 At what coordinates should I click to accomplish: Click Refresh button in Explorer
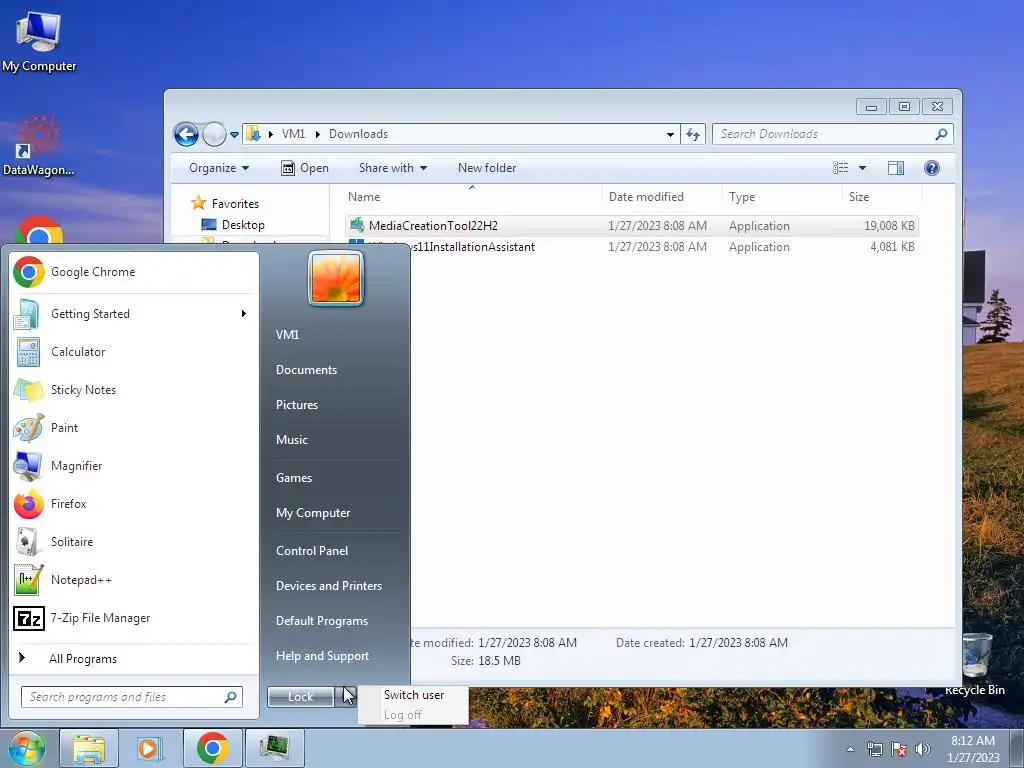(693, 135)
